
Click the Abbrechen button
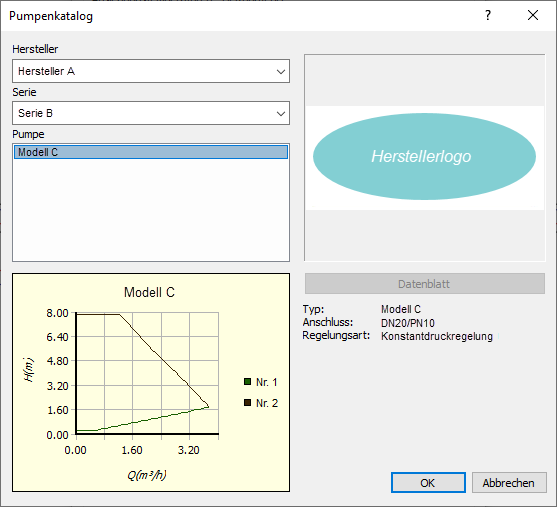(509, 482)
